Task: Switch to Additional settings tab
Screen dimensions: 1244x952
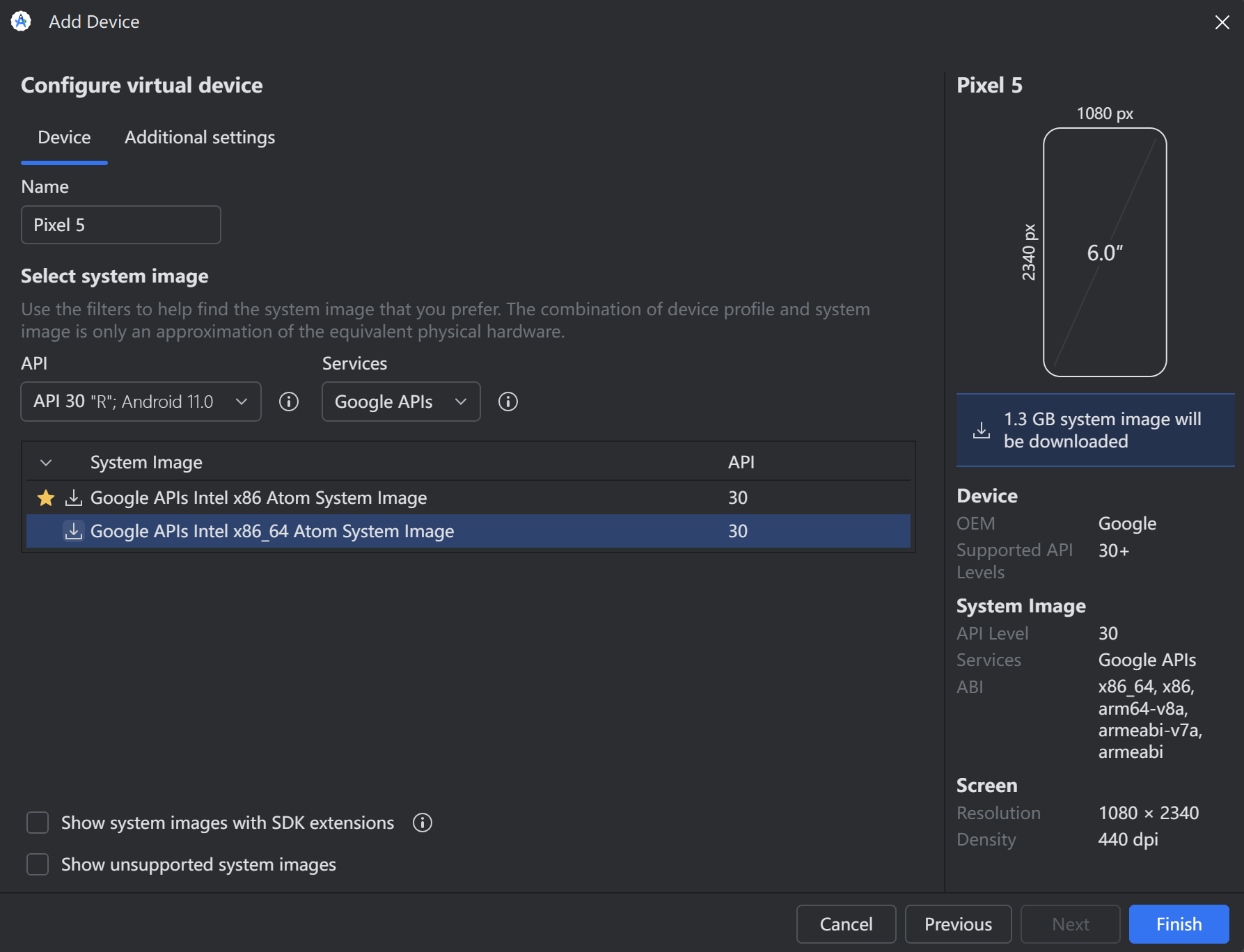Action: point(200,138)
